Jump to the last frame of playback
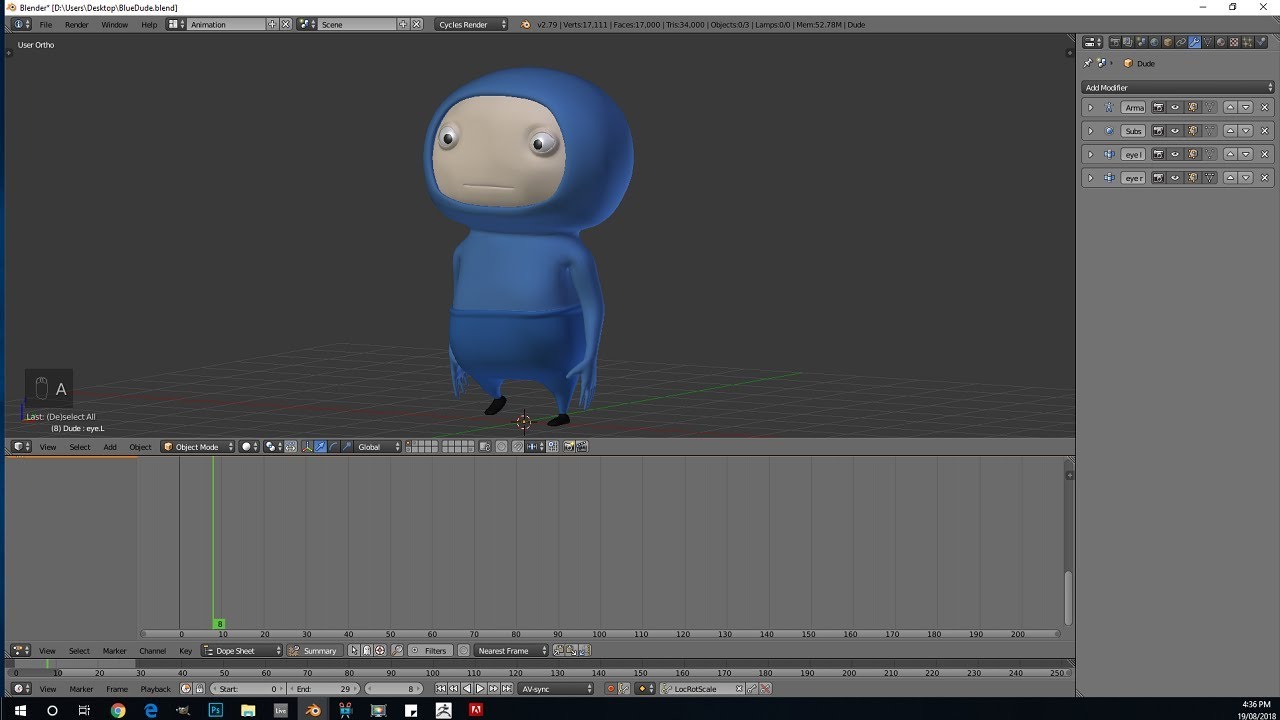The height and width of the screenshot is (720, 1280). tap(507, 689)
